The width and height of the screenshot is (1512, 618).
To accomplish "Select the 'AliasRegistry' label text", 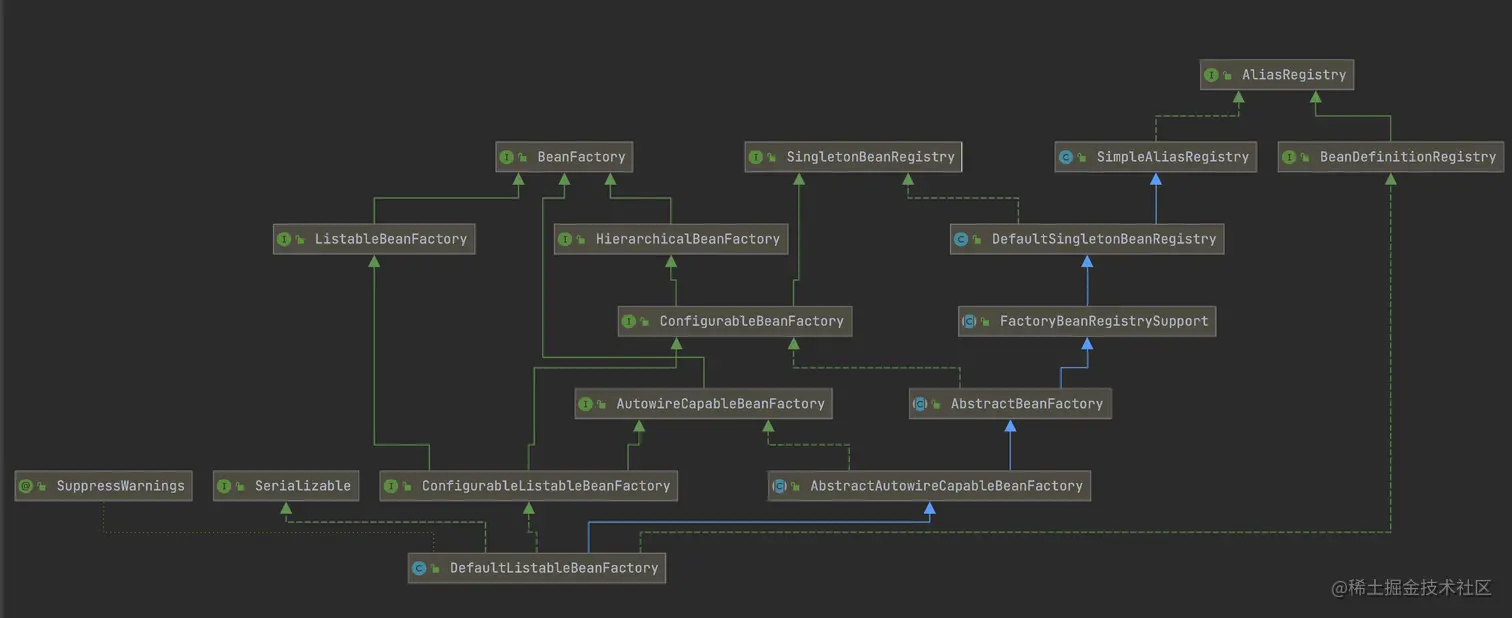I will coord(1294,75).
